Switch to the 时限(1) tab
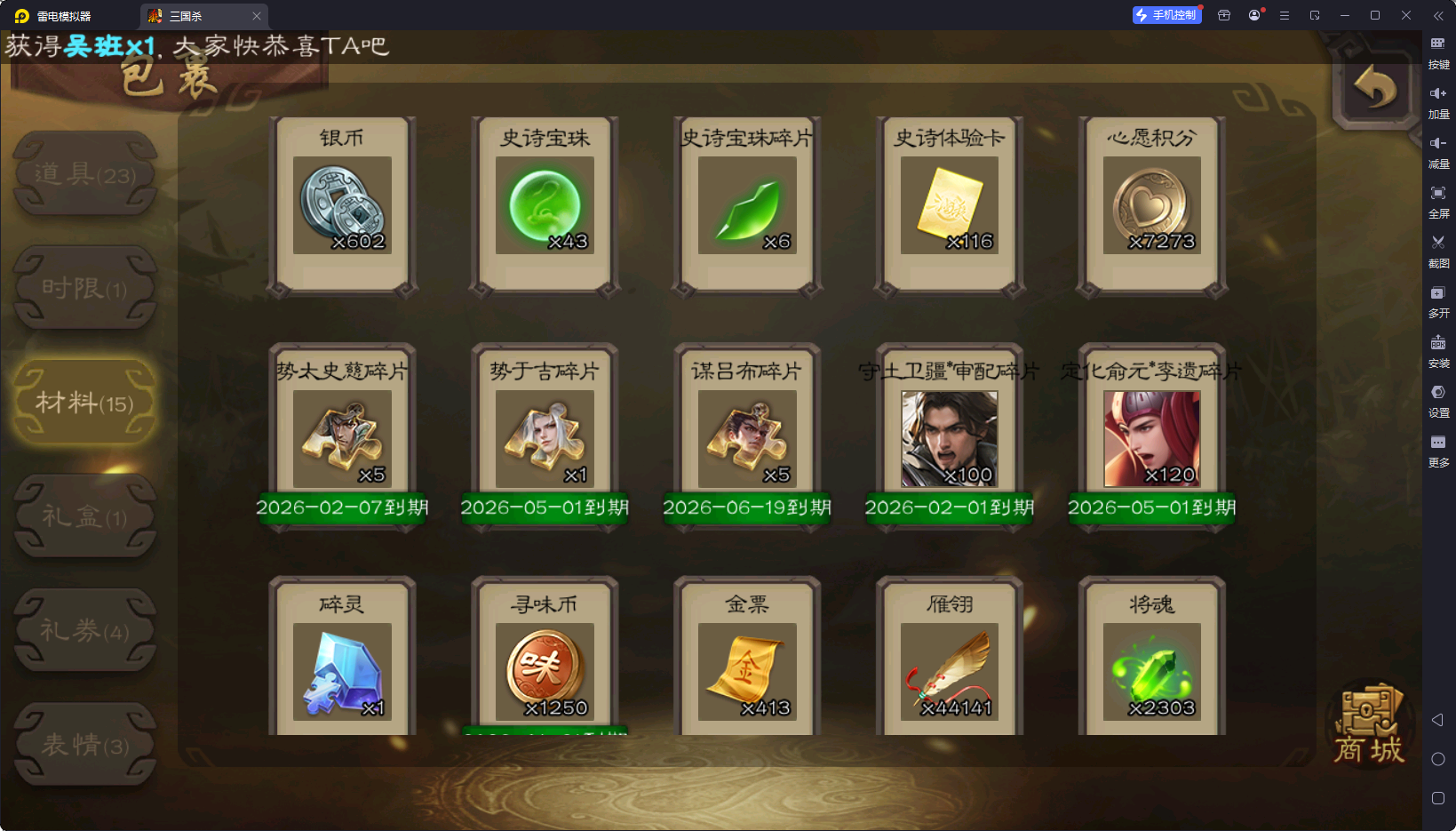Viewport: 1456px width, 831px height. [x=85, y=288]
